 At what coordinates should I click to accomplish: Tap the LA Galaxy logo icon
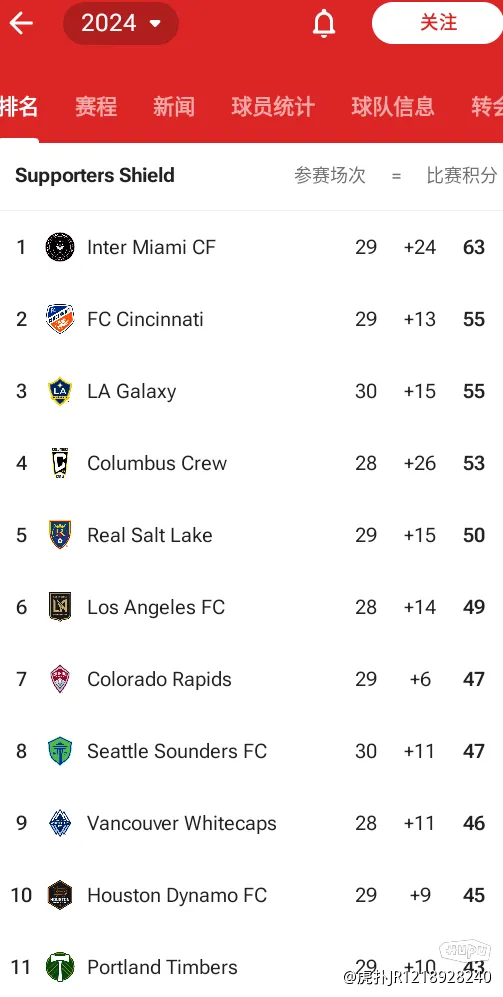click(x=60, y=391)
